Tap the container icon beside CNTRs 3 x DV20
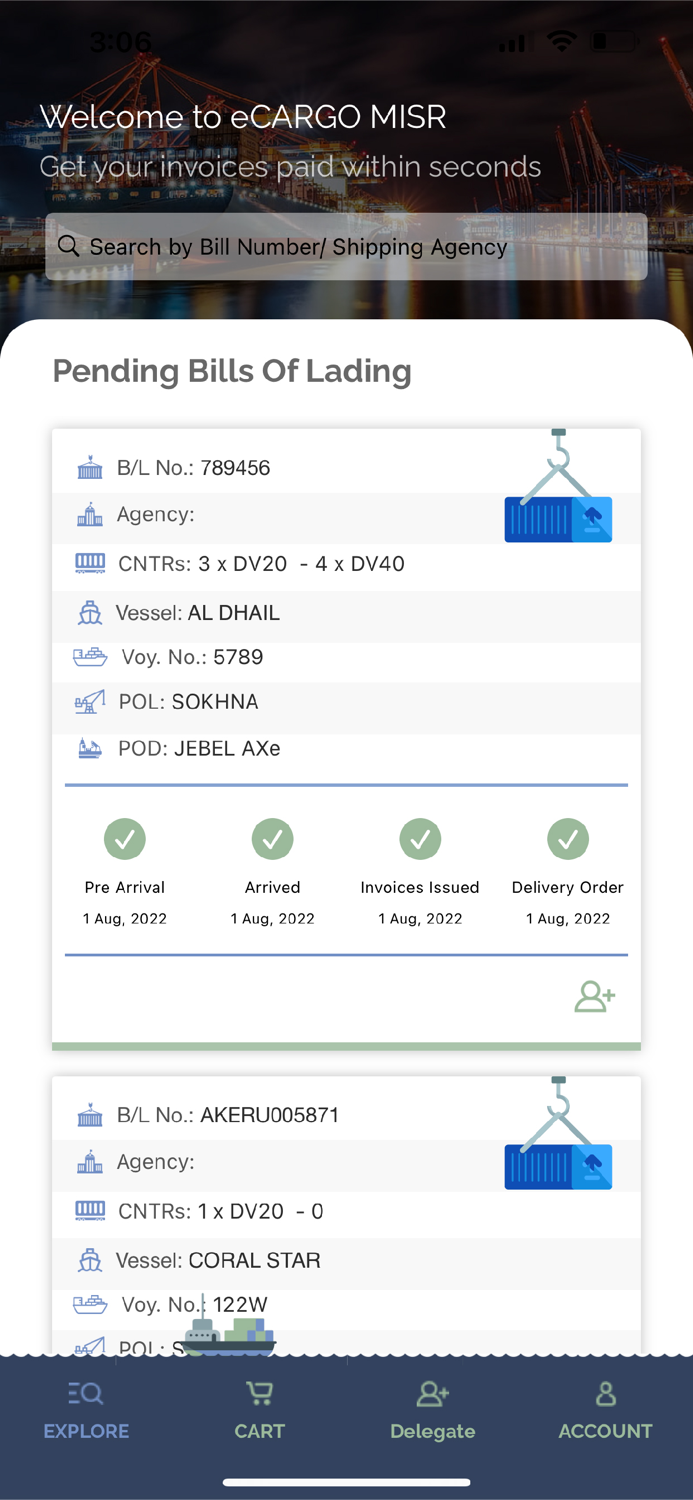This screenshot has width=693, height=1500. point(90,563)
